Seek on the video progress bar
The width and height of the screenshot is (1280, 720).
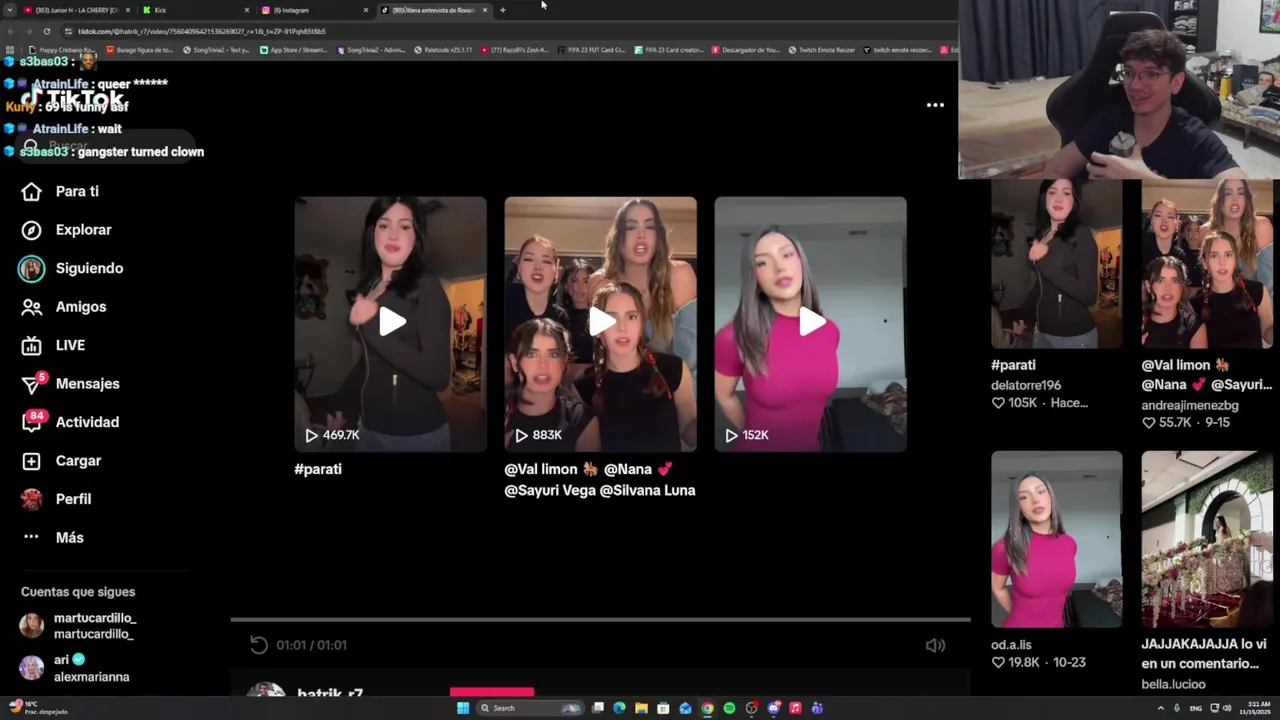coord(600,620)
